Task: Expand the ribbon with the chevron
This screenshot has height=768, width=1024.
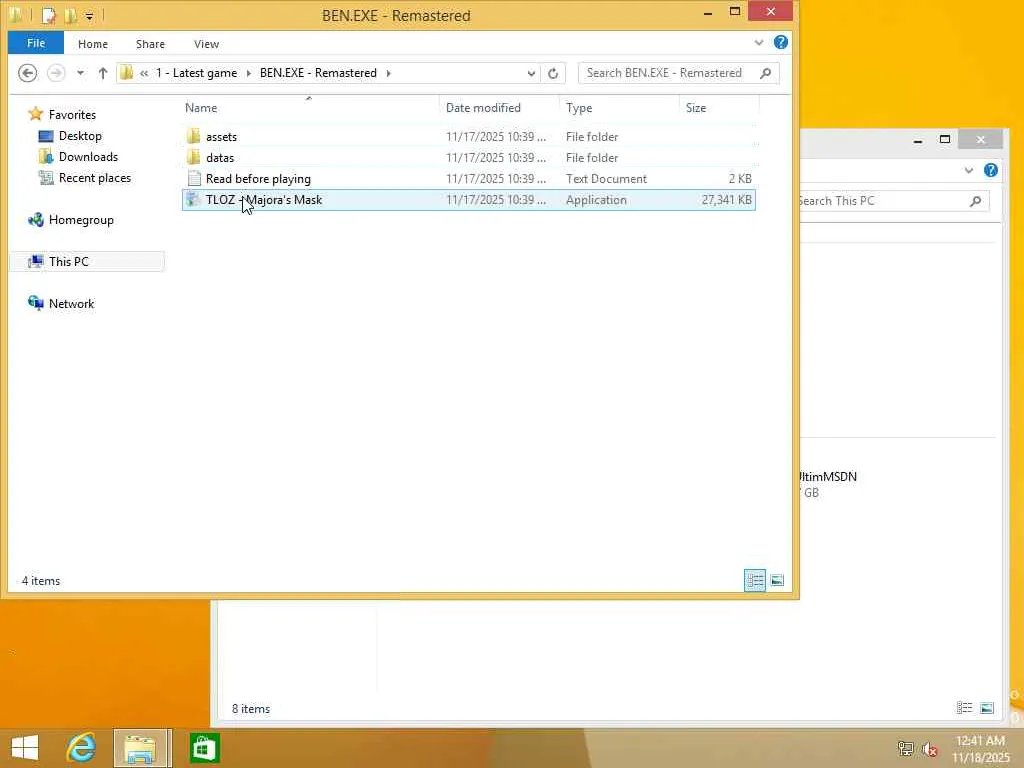Action: point(759,42)
